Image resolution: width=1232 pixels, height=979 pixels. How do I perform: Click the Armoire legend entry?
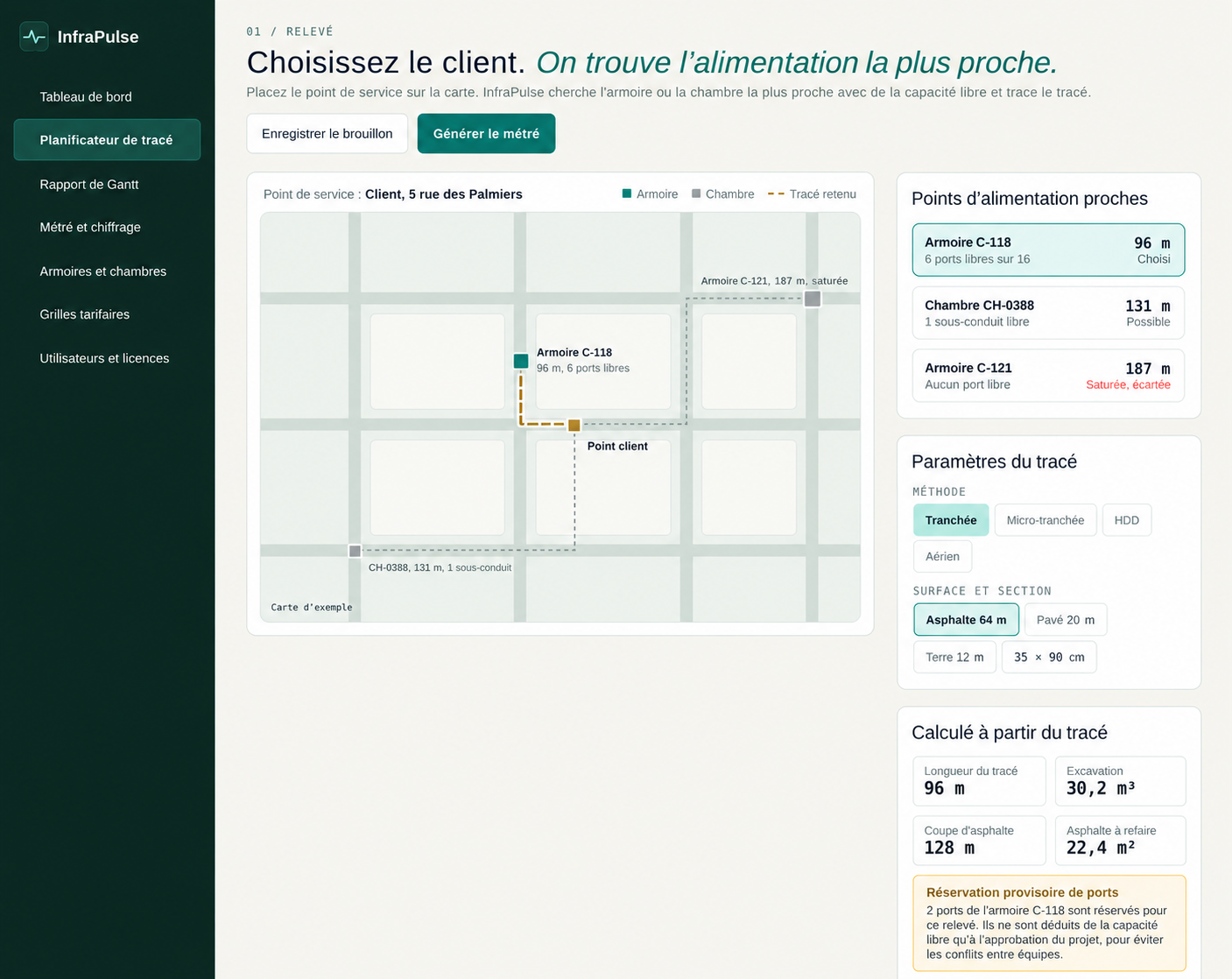650,194
